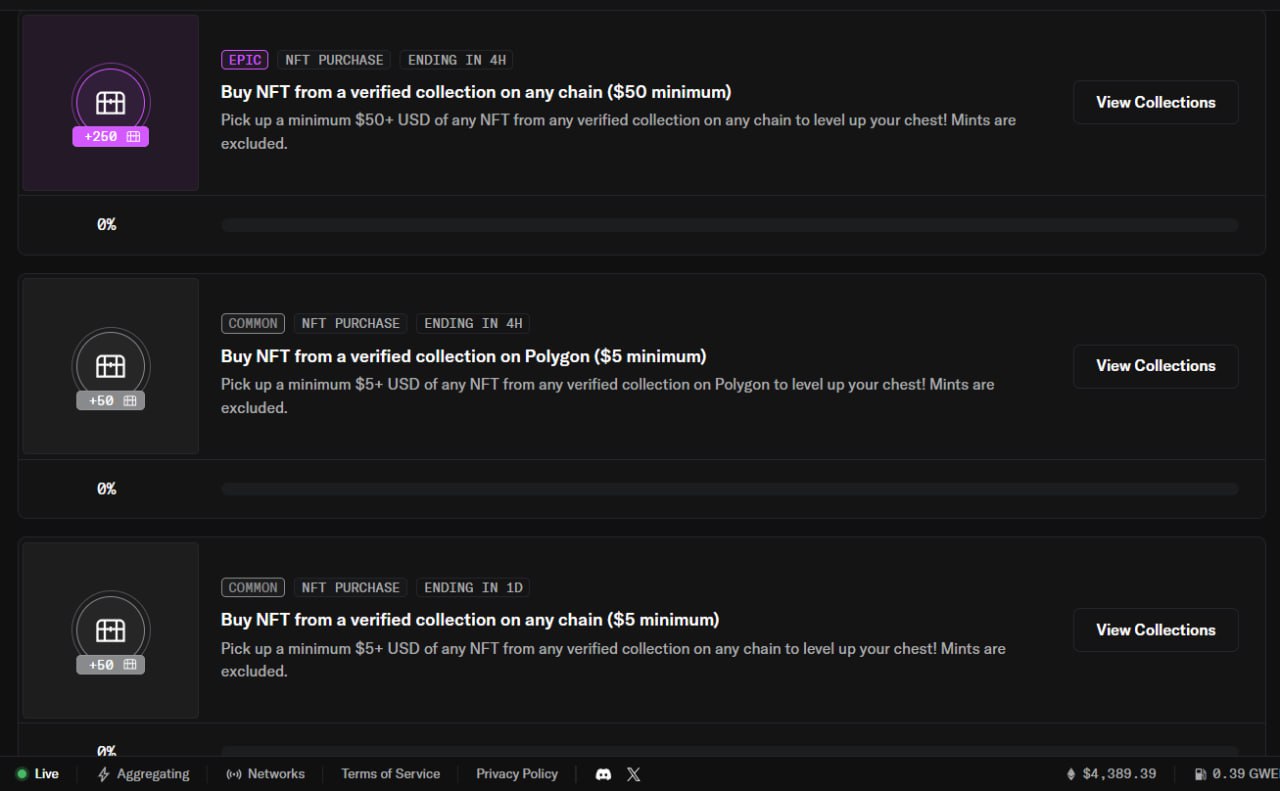View Collections for the Polygon quest
The height and width of the screenshot is (791, 1280).
pyautogui.click(x=1155, y=366)
